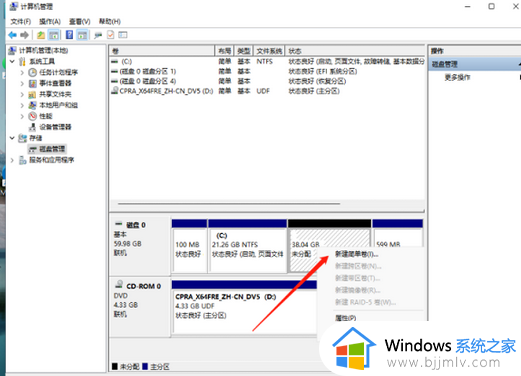Viewport: 521px width, 376px height.
Task: Click the 磁盘管理 disk icon in tree
Action: point(32,149)
